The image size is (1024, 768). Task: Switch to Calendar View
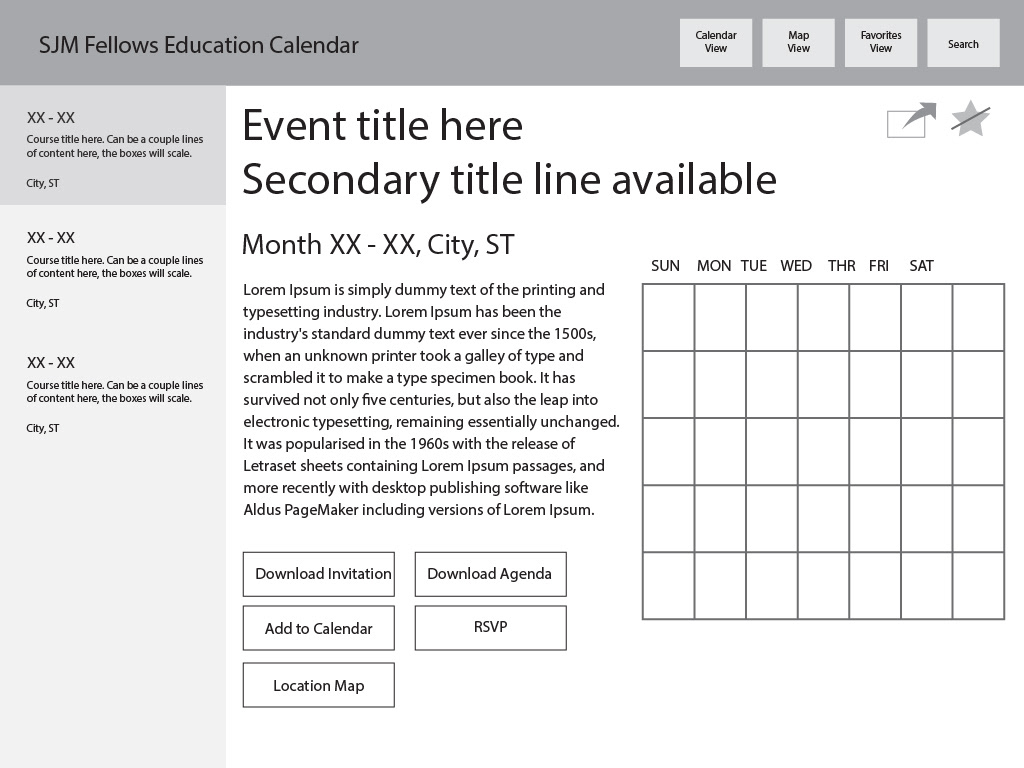click(x=716, y=43)
